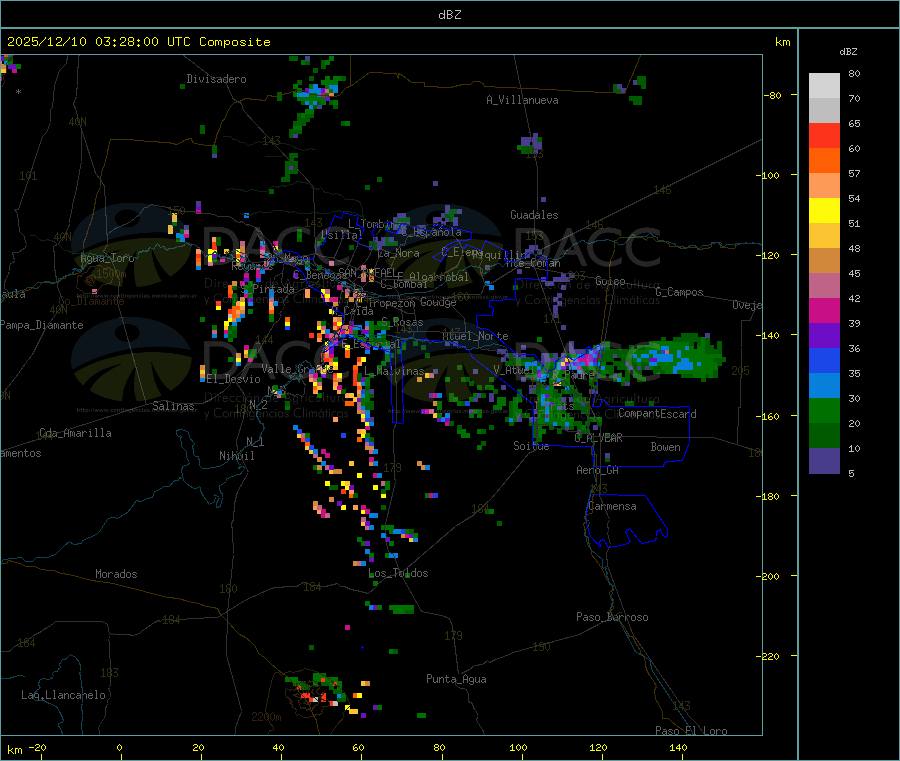Select the CompantEscard label
The image size is (900, 761).
click(657, 414)
